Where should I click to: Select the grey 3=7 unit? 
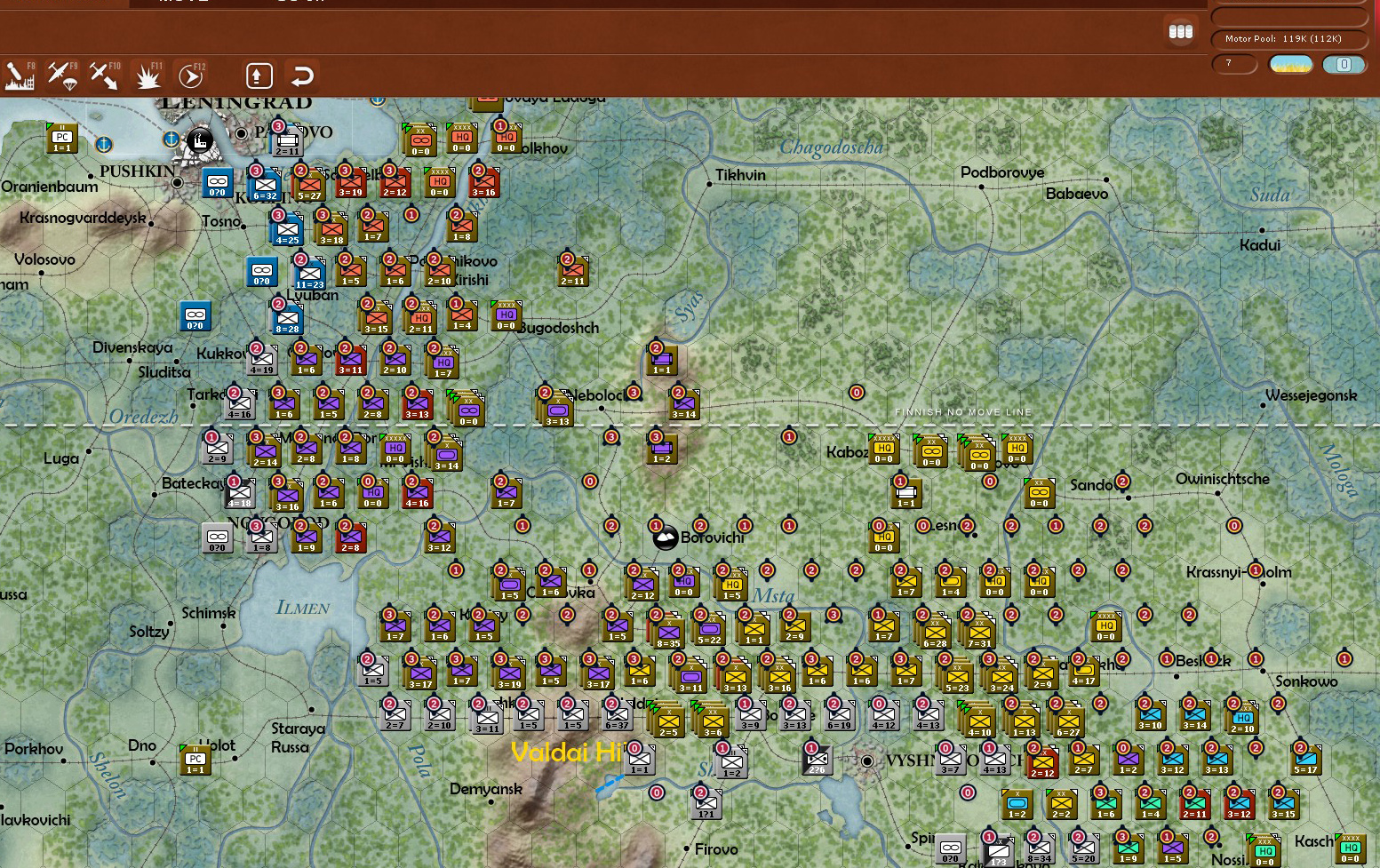click(950, 760)
